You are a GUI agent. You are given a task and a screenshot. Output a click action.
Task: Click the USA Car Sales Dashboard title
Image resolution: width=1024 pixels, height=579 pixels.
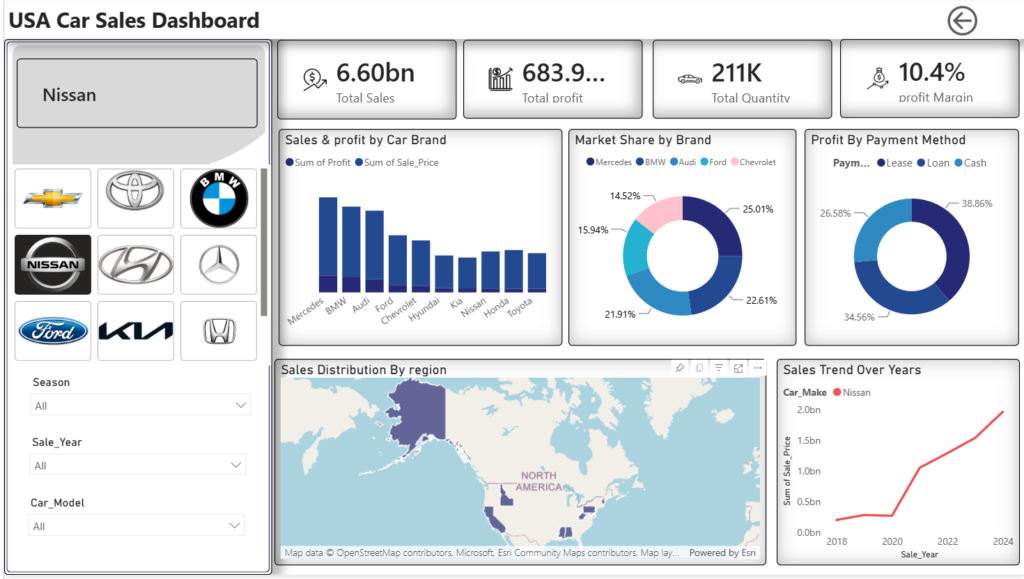(x=134, y=20)
